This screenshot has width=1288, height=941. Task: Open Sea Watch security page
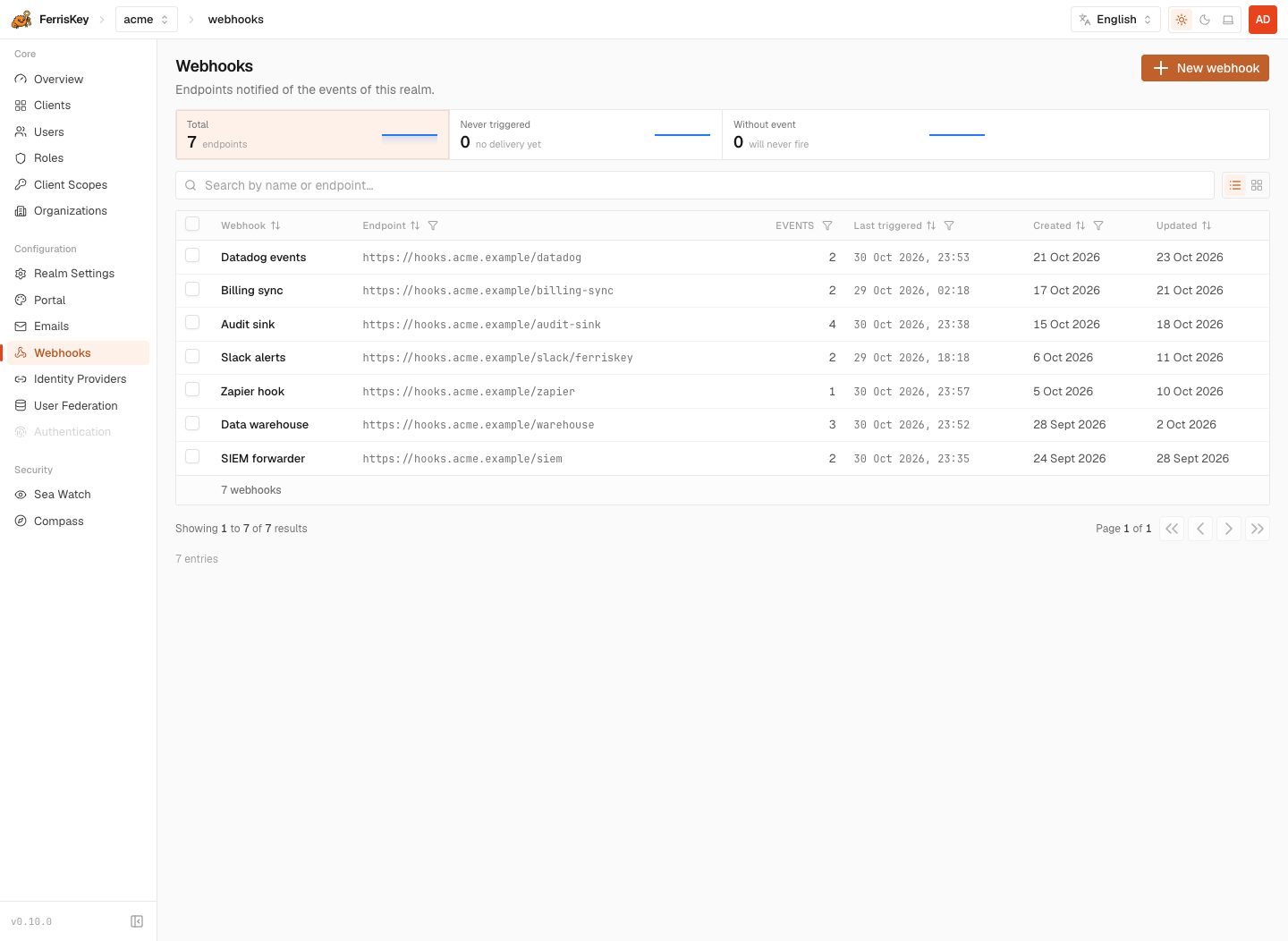tap(79, 495)
